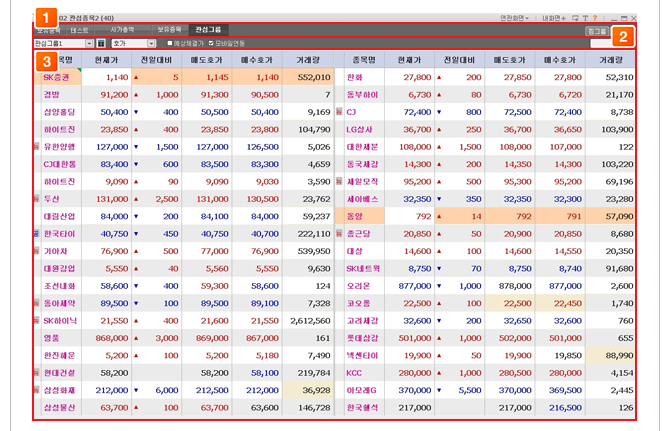The width and height of the screenshot is (670, 431).
Task: Click the news marker beside 종근당
Action: click(339, 234)
